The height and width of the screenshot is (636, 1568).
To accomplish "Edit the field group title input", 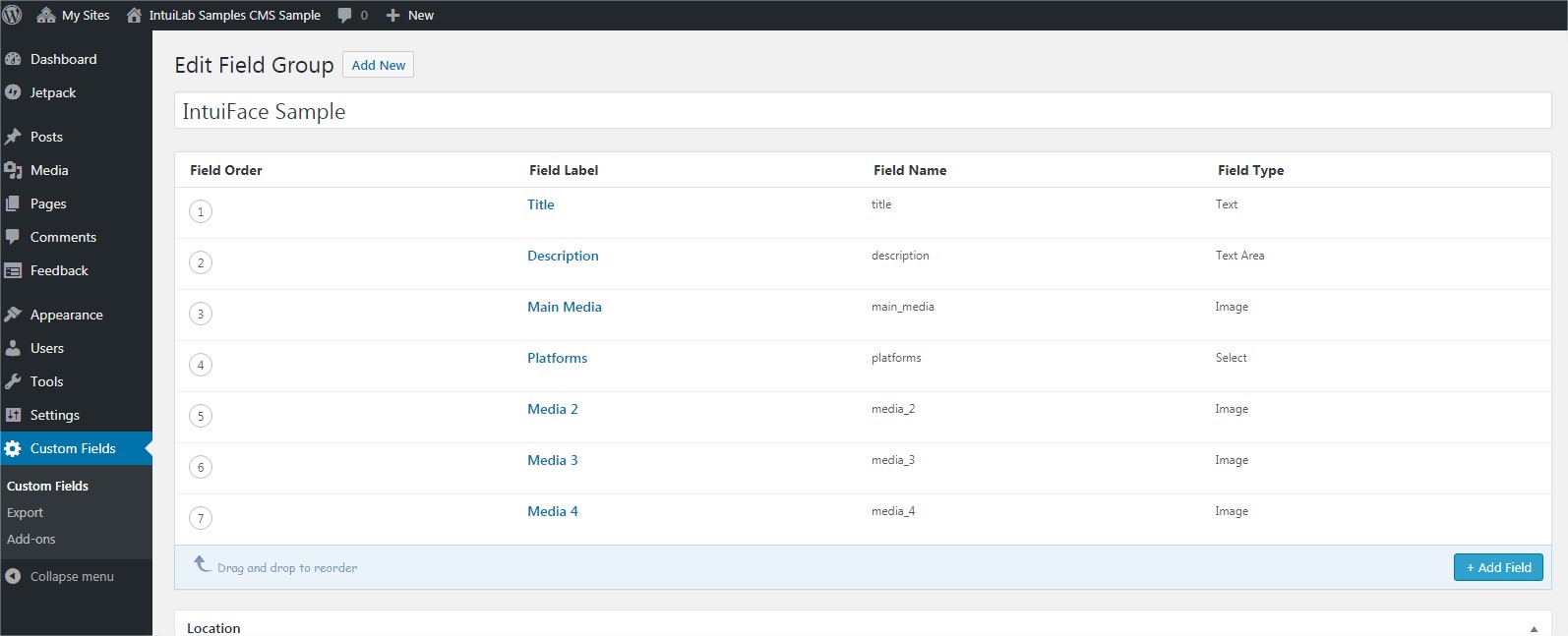I will point(862,111).
